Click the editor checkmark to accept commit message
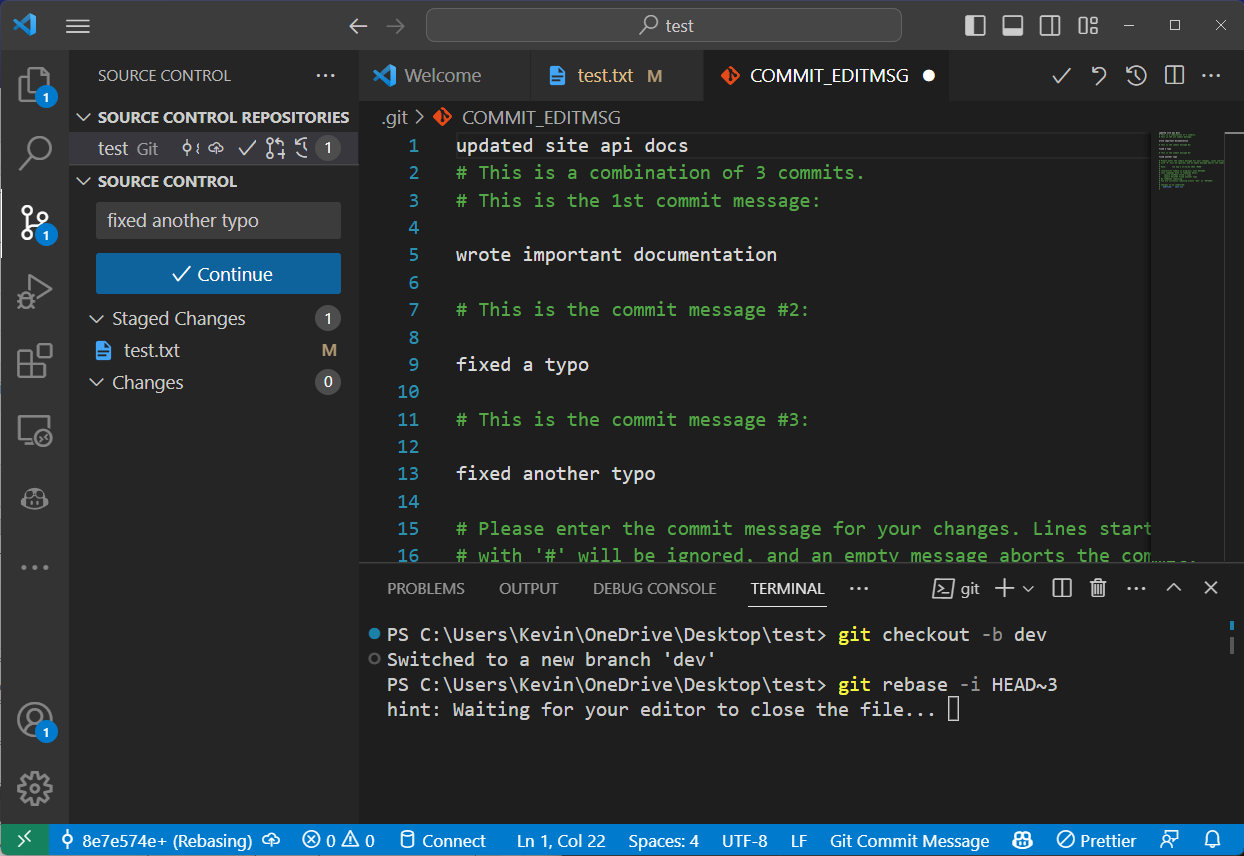Viewport: 1244px width, 856px height. click(1061, 76)
